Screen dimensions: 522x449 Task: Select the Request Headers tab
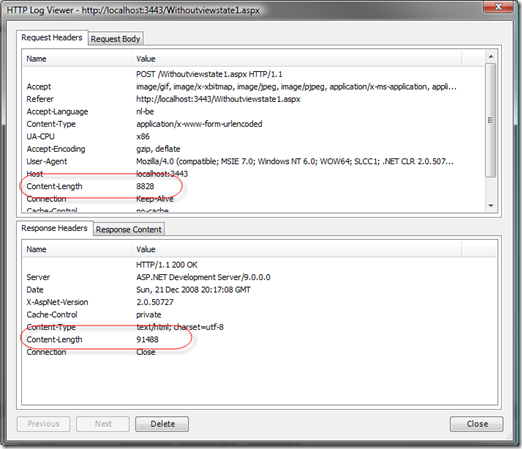click(x=52, y=38)
